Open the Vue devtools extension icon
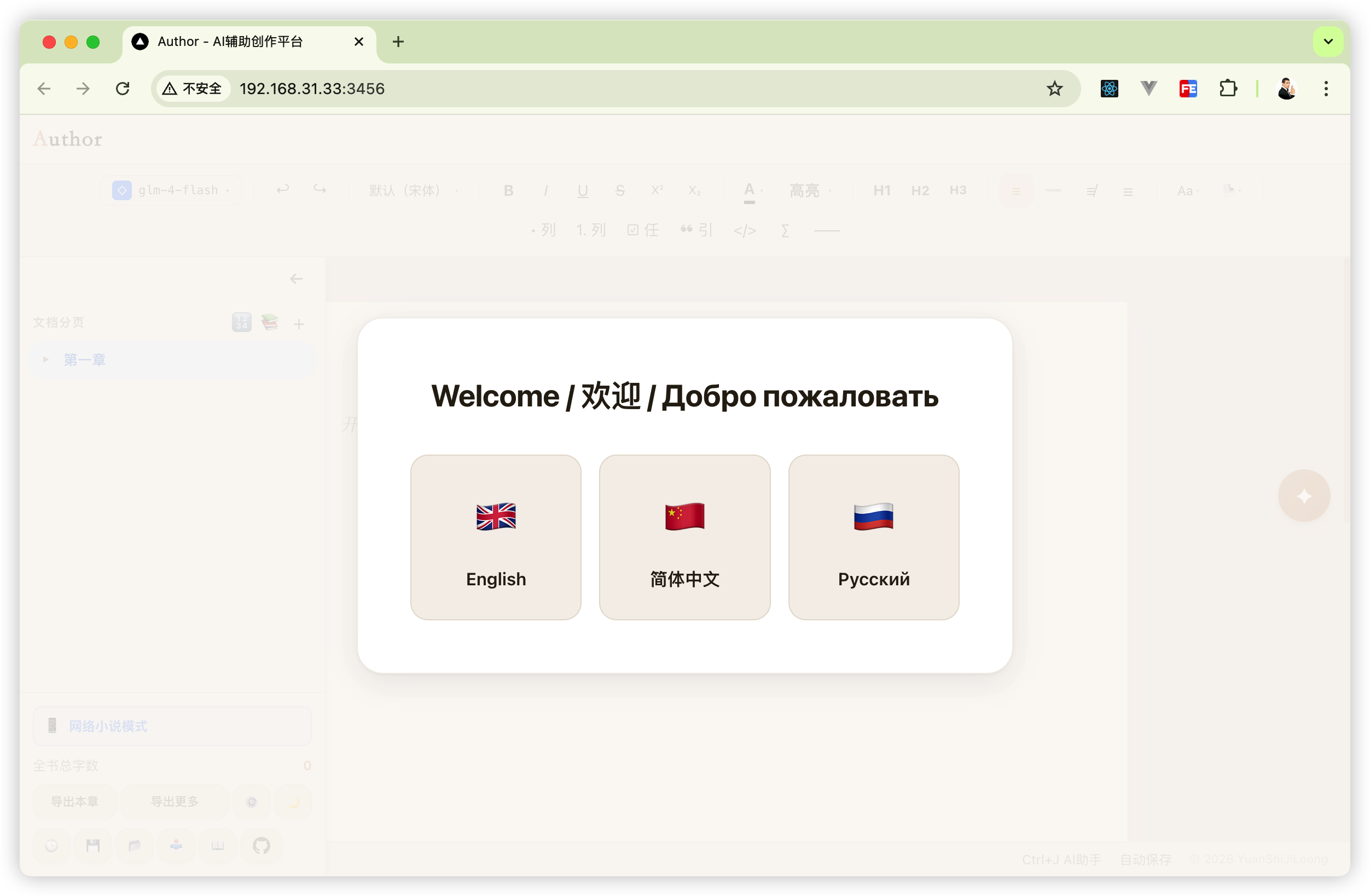This screenshot has height=896, width=1370. tap(1148, 89)
